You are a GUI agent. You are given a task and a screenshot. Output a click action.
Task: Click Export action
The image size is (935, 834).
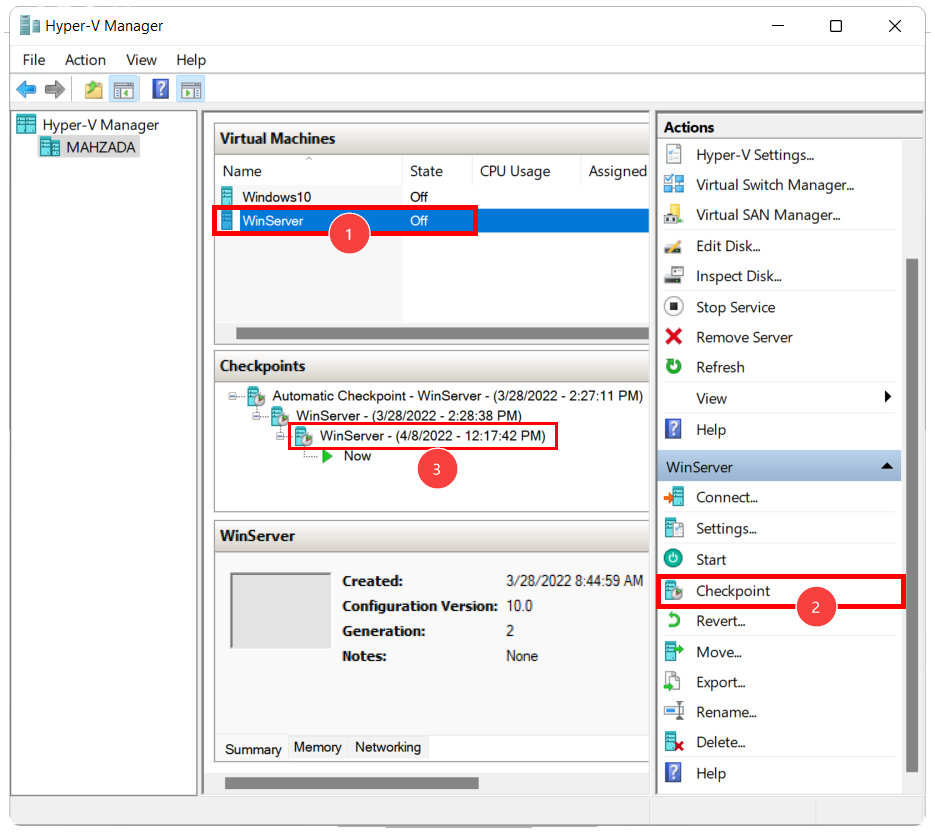tap(720, 682)
